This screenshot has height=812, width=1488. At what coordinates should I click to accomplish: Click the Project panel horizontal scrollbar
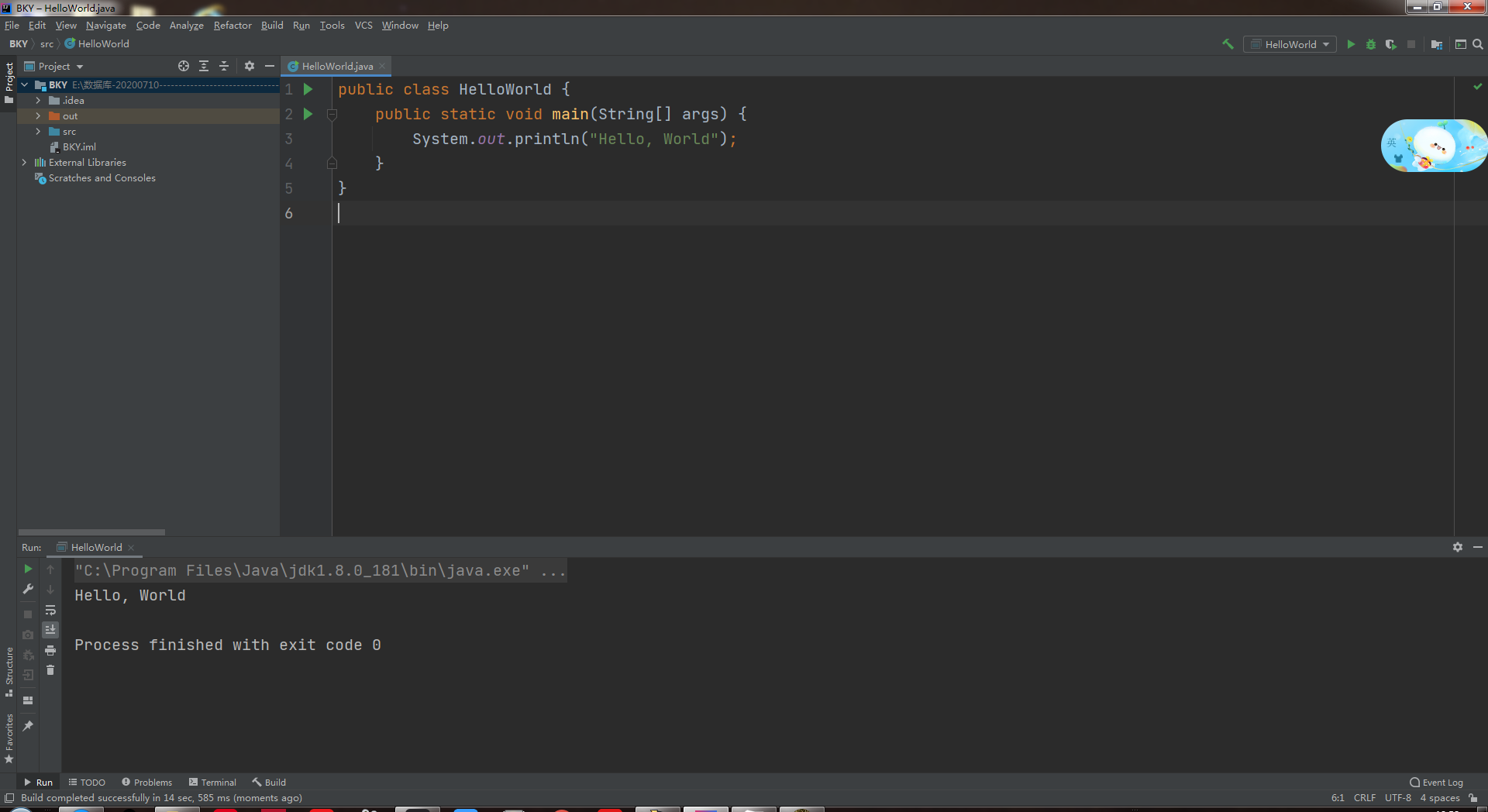91,532
